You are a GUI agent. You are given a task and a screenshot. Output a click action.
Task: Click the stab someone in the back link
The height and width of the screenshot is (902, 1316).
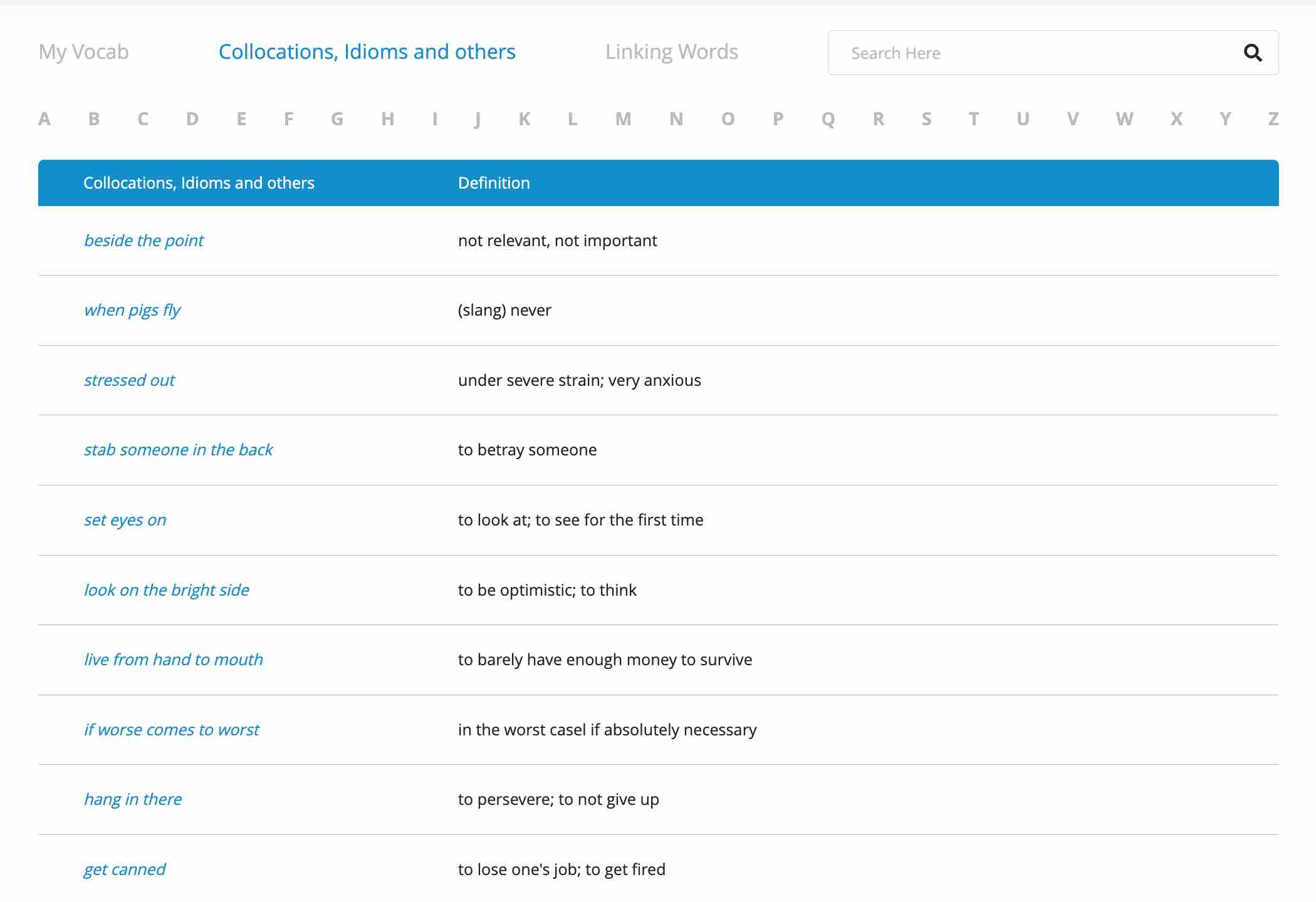tap(179, 449)
